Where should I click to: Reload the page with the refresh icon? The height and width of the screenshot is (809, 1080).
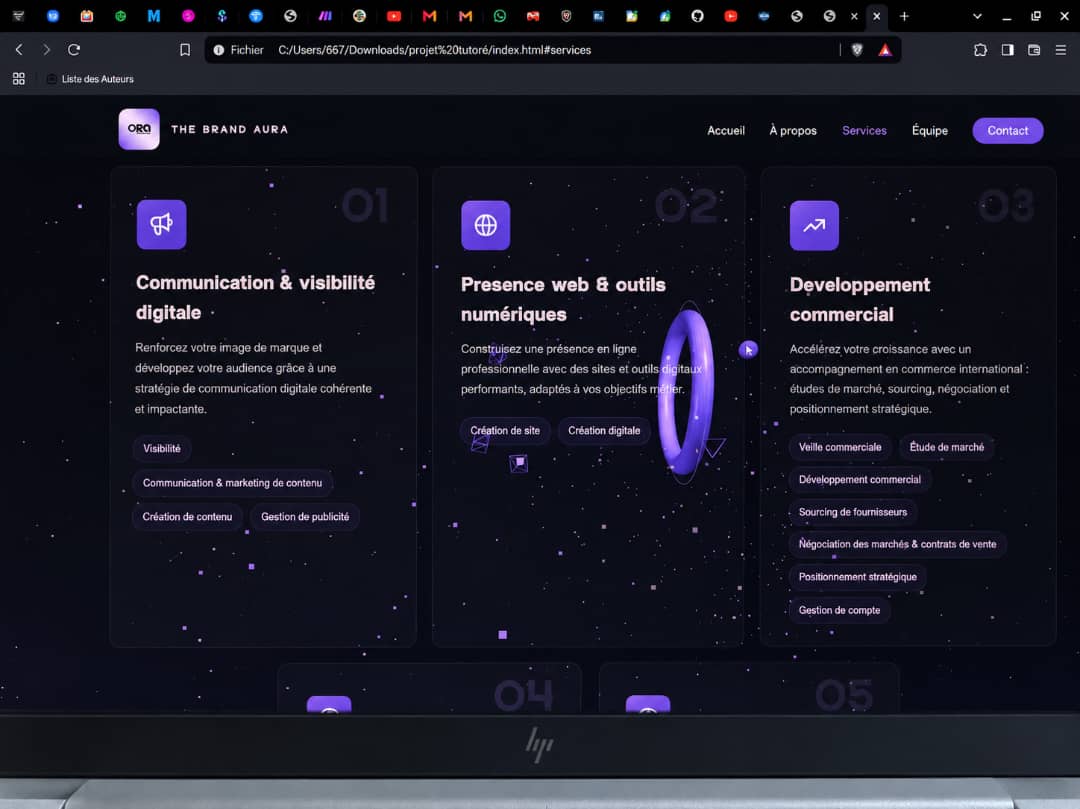coord(74,50)
